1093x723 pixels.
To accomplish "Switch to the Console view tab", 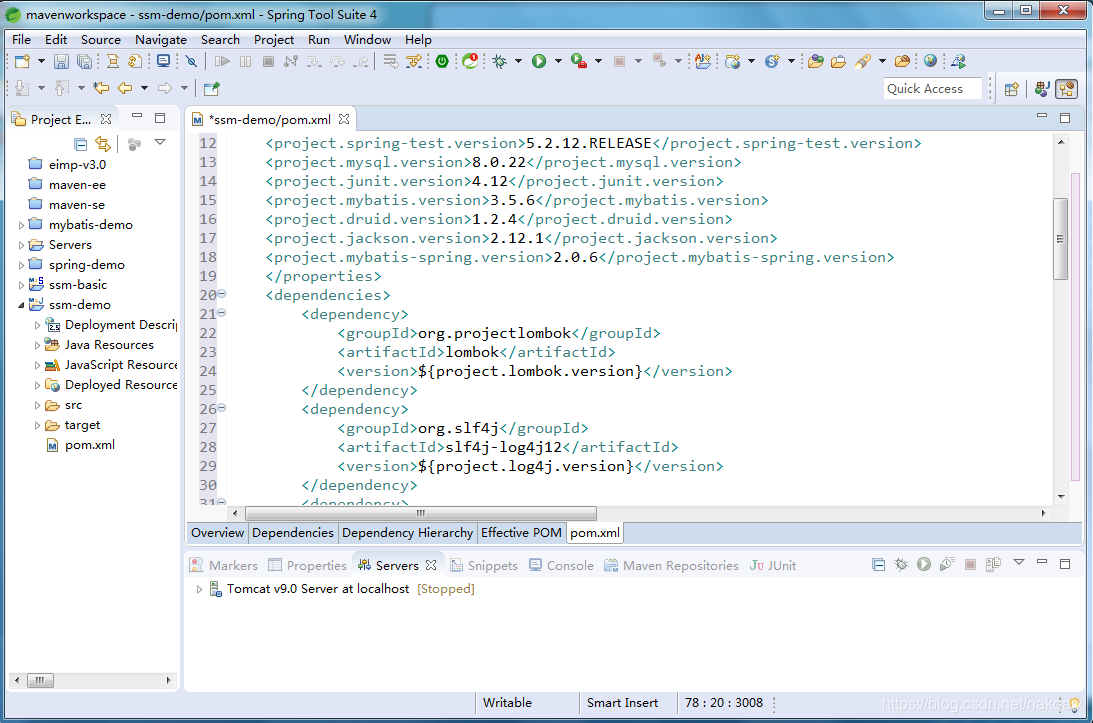I will point(569,565).
